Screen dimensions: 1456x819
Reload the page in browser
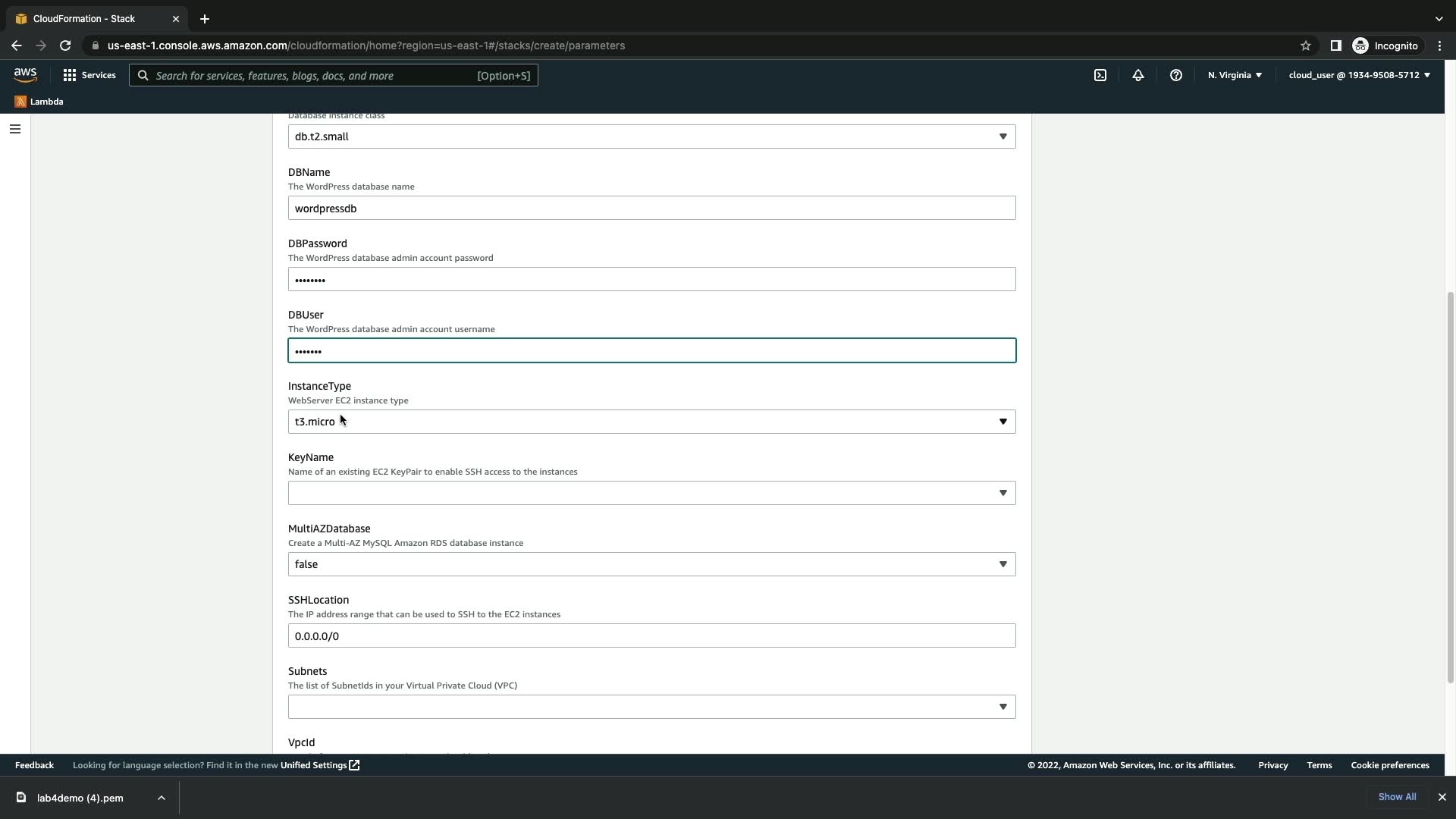click(65, 45)
